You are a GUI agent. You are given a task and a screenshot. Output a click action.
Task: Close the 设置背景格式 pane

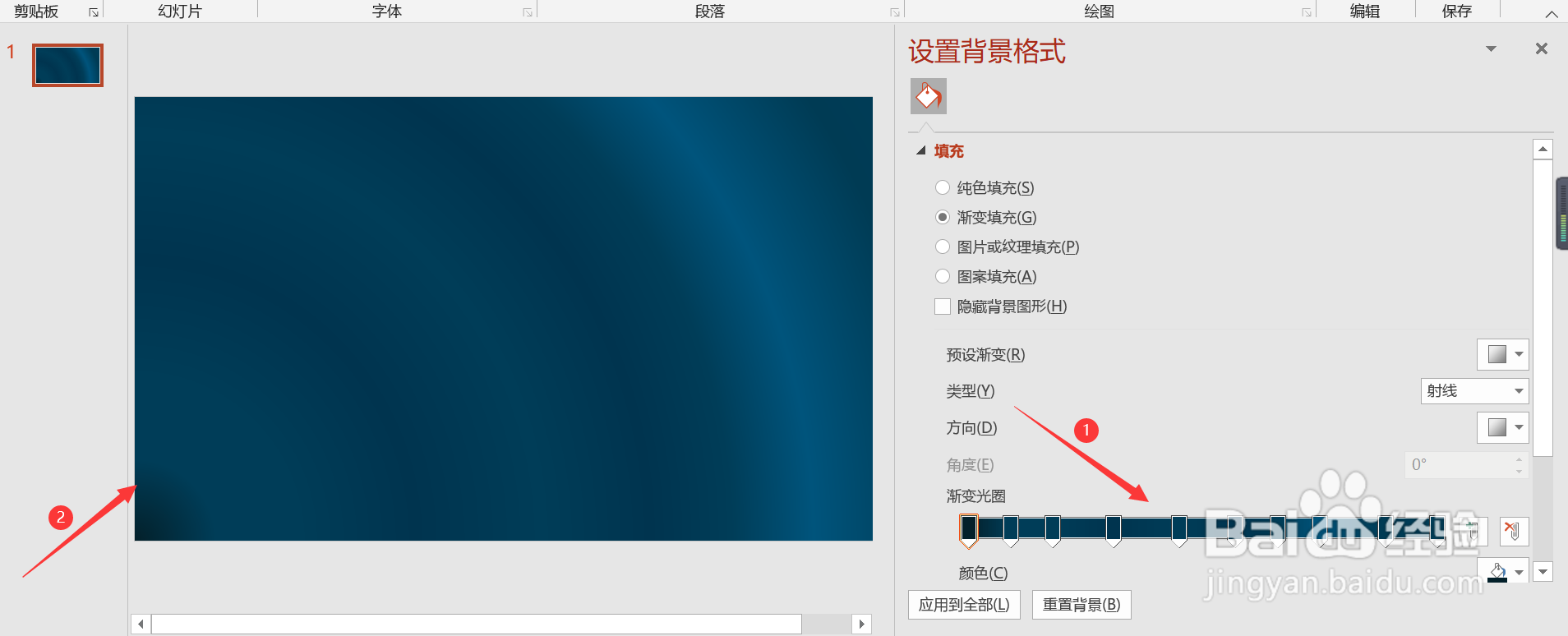coord(1542,48)
